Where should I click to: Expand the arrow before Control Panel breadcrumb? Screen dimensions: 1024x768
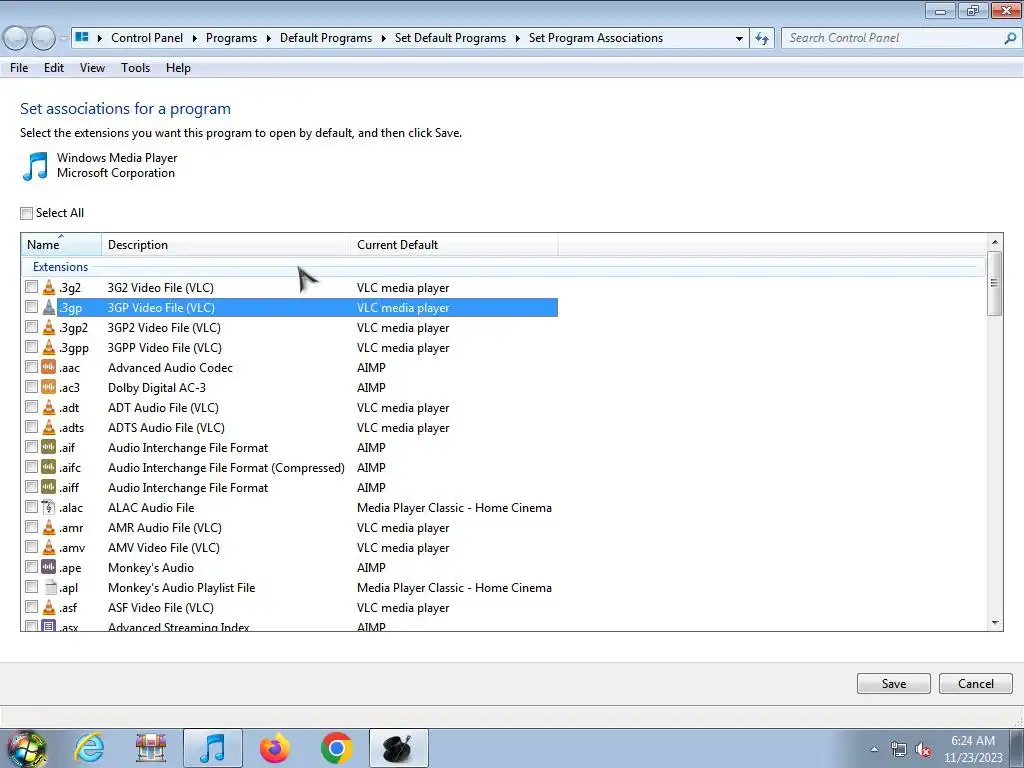click(x=100, y=38)
